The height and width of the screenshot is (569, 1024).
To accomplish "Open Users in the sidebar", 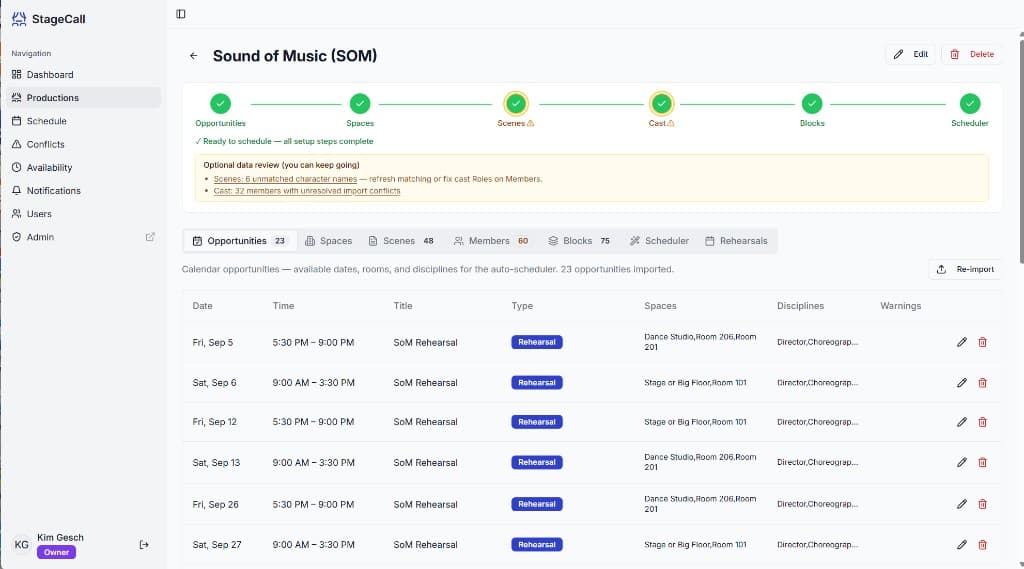I will (x=84, y=214).
